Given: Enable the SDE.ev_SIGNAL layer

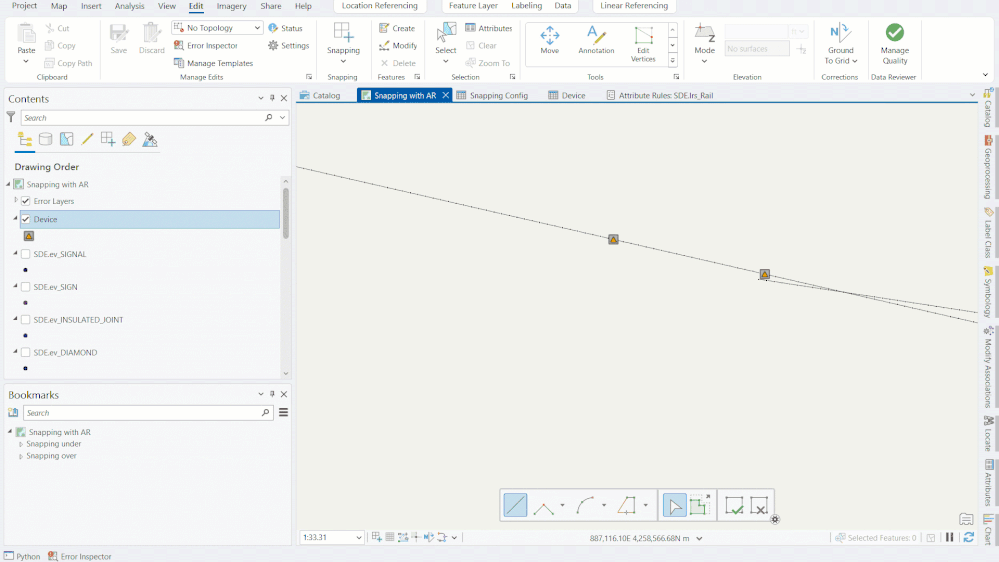Looking at the screenshot, I should pos(25,254).
